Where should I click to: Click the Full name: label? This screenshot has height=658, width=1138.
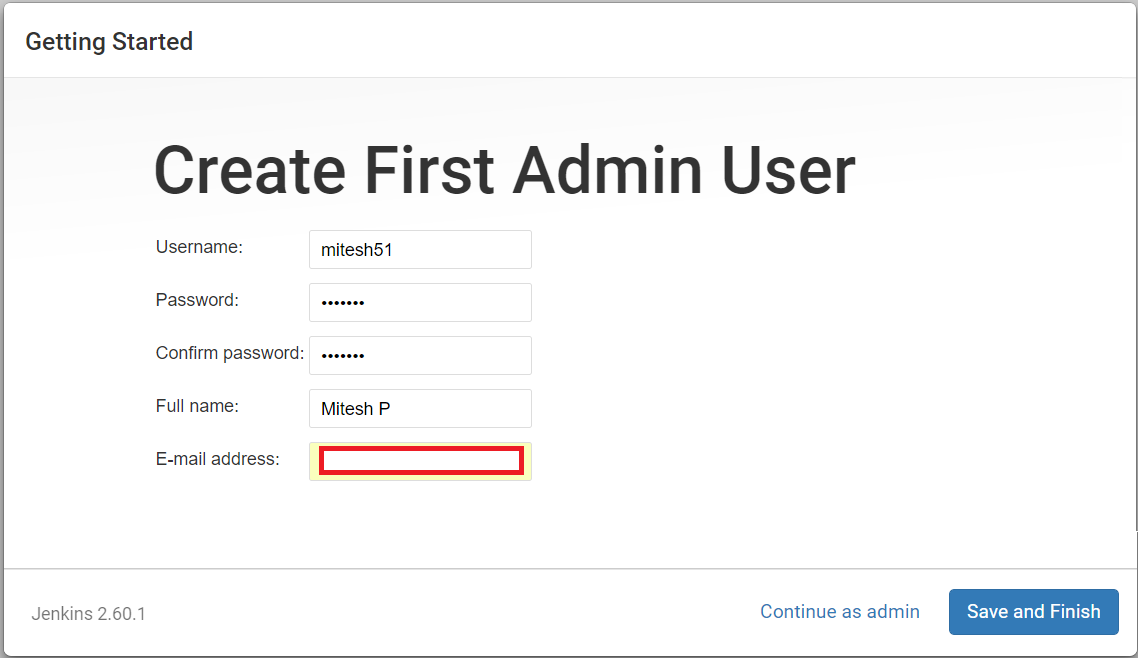click(x=197, y=406)
